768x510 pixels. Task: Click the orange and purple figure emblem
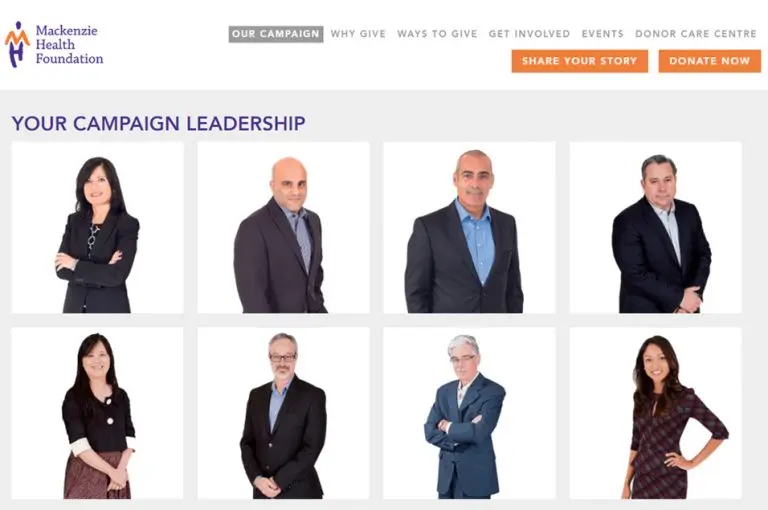pos(17,44)
